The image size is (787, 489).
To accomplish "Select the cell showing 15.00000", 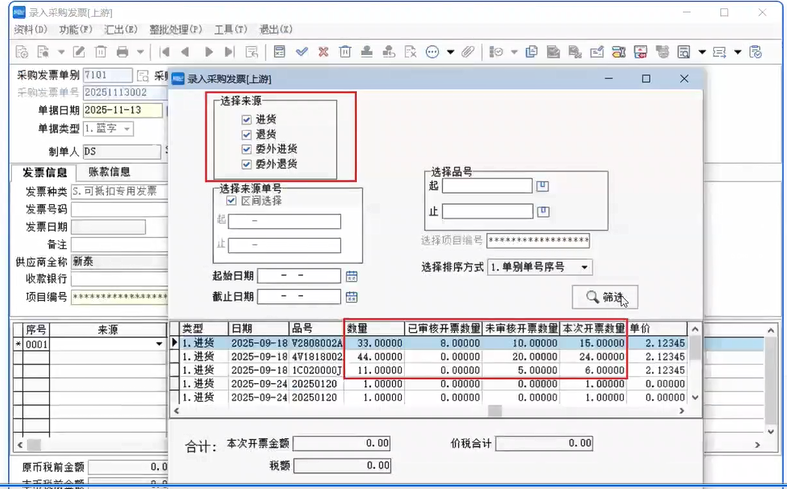I will pyautogui.click(x=593, y=343).
